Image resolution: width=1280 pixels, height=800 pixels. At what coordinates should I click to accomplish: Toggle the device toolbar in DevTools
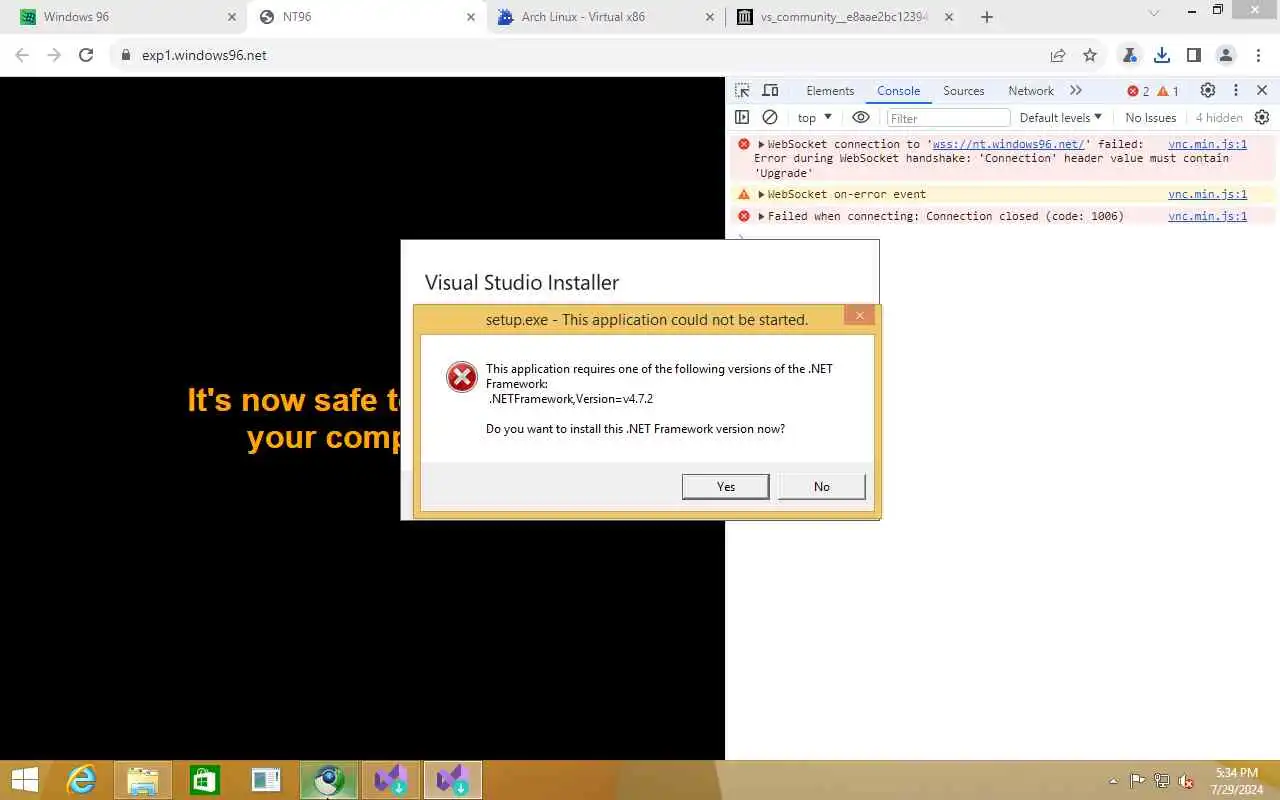770,90
